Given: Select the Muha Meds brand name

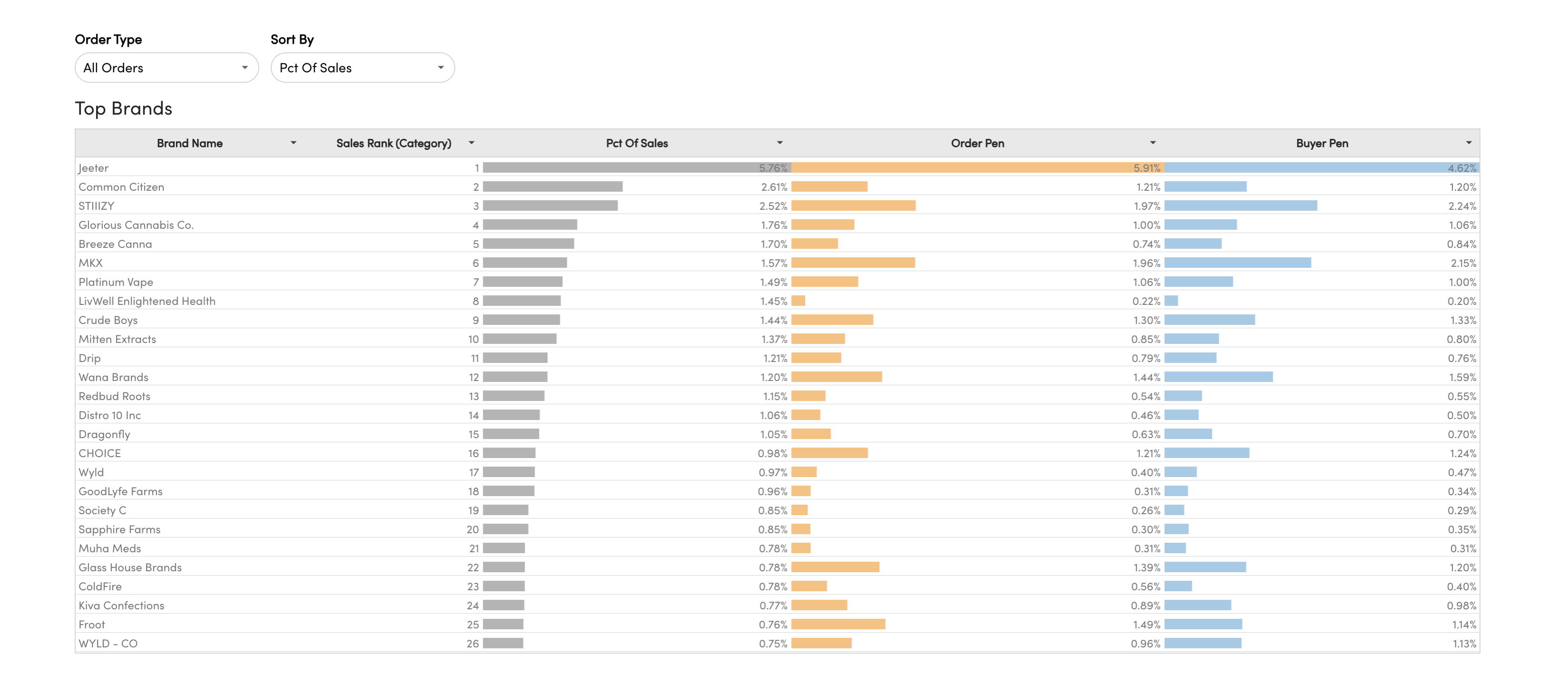Looking at the screenshot, I should [109, 548].
